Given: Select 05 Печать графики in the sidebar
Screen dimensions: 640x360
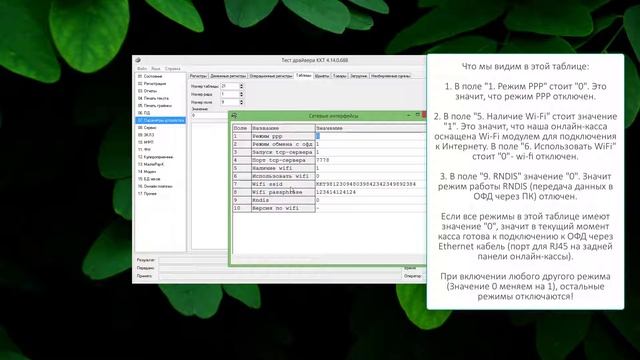Looking at the screenshot, I should coord(155,106).
